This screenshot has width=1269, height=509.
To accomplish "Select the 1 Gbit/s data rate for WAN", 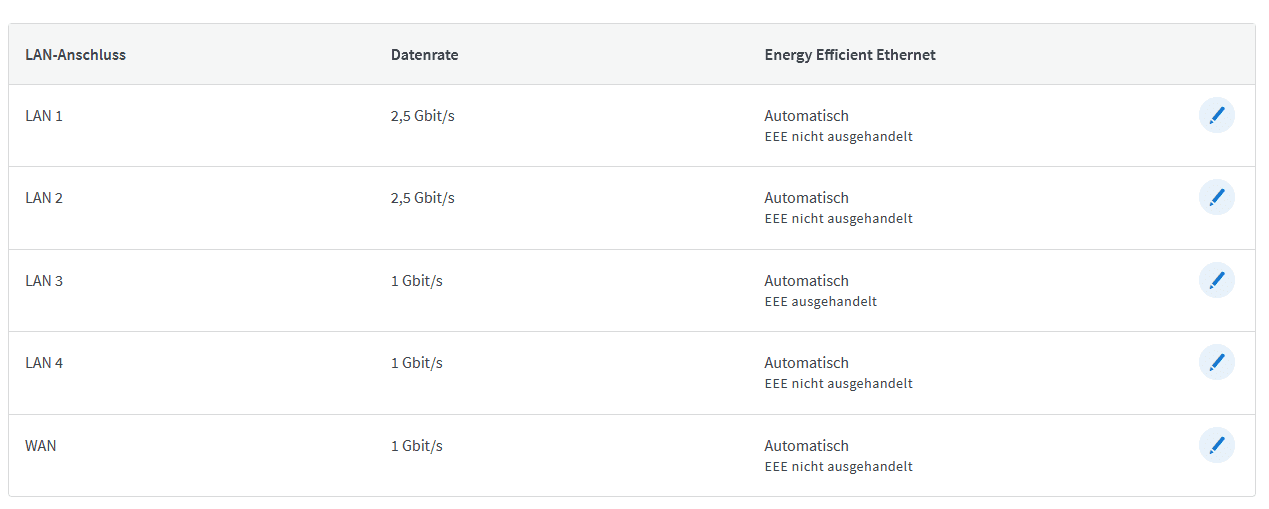I will point(416,446).
